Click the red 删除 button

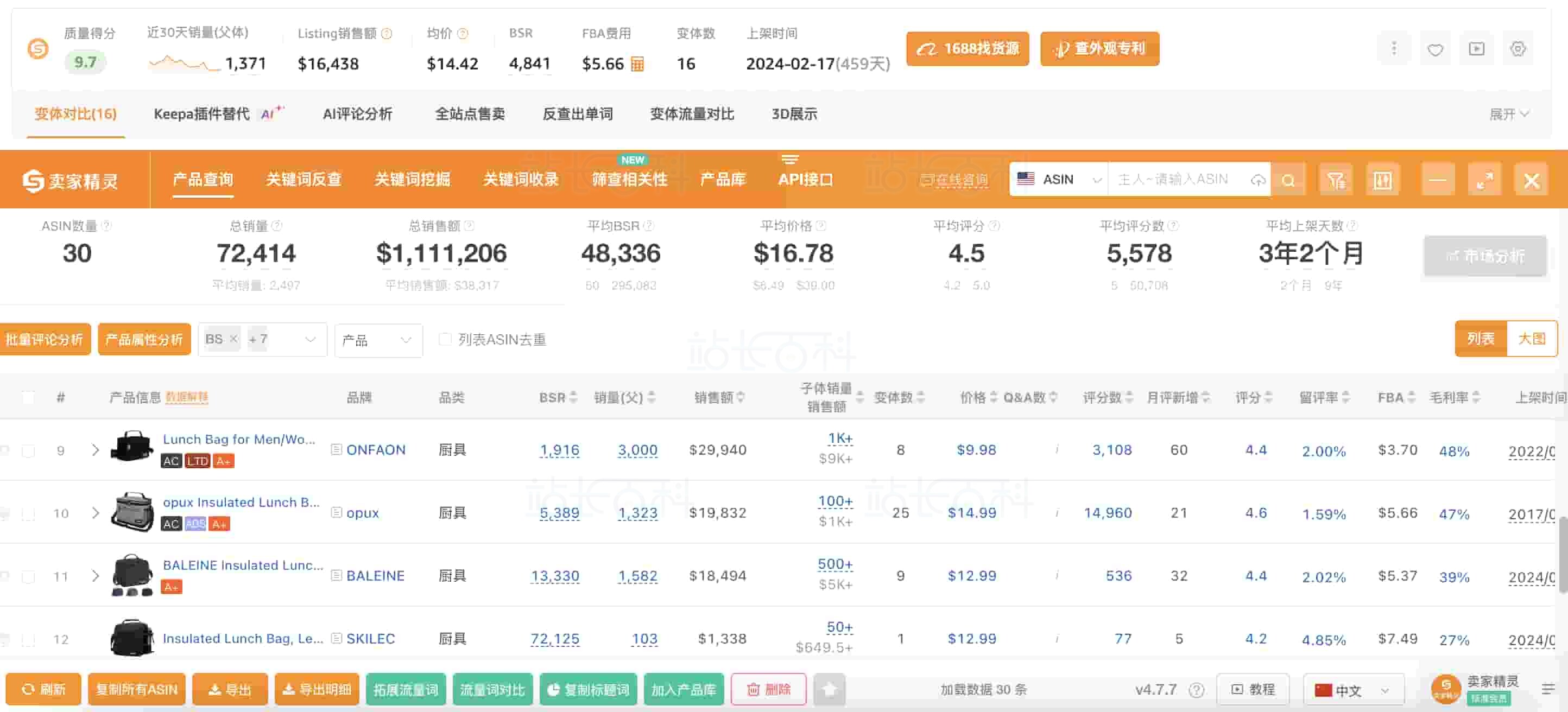(x=768, y=689)
